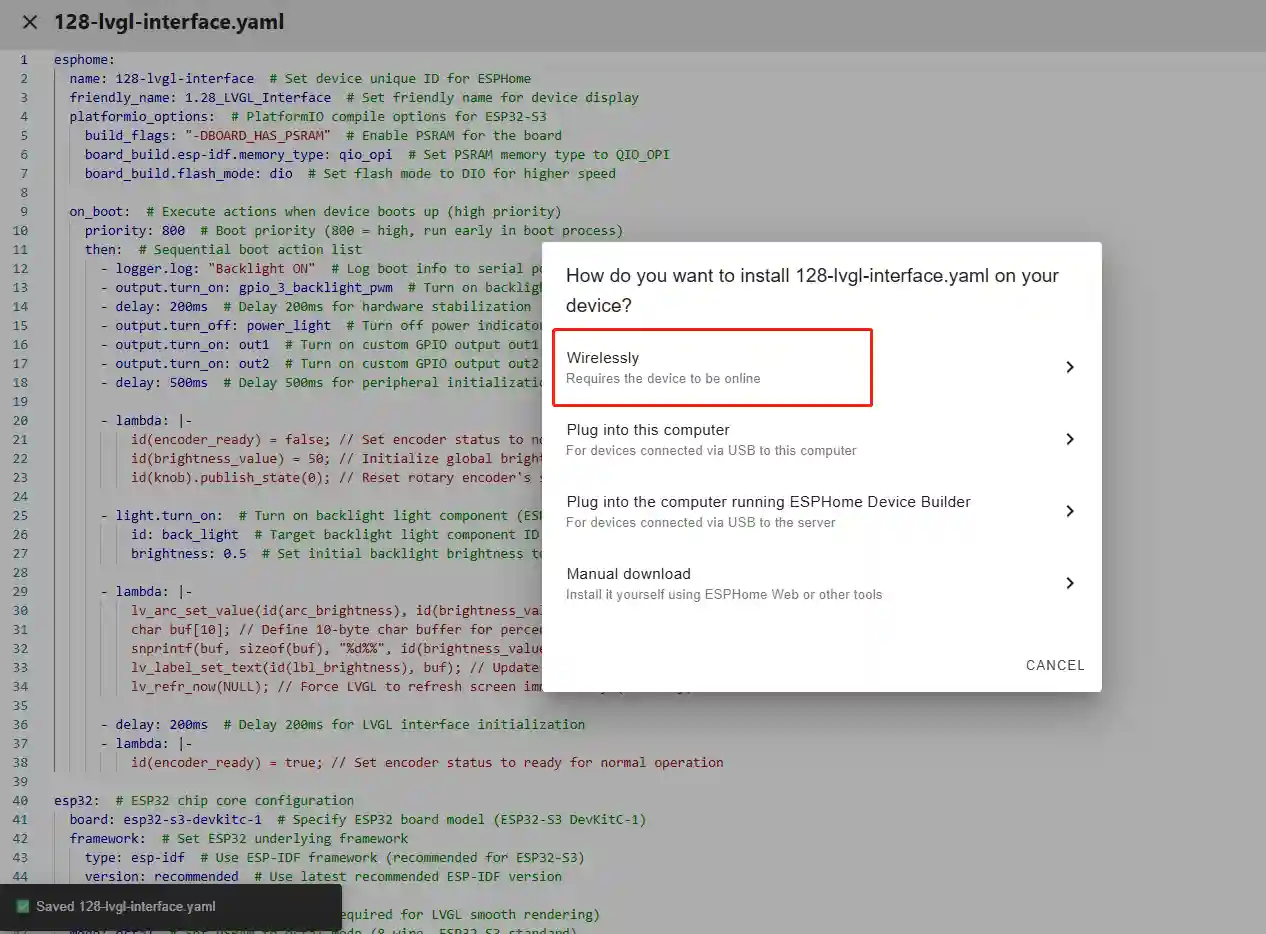Select Plug into this computer

tap(710, 439)
